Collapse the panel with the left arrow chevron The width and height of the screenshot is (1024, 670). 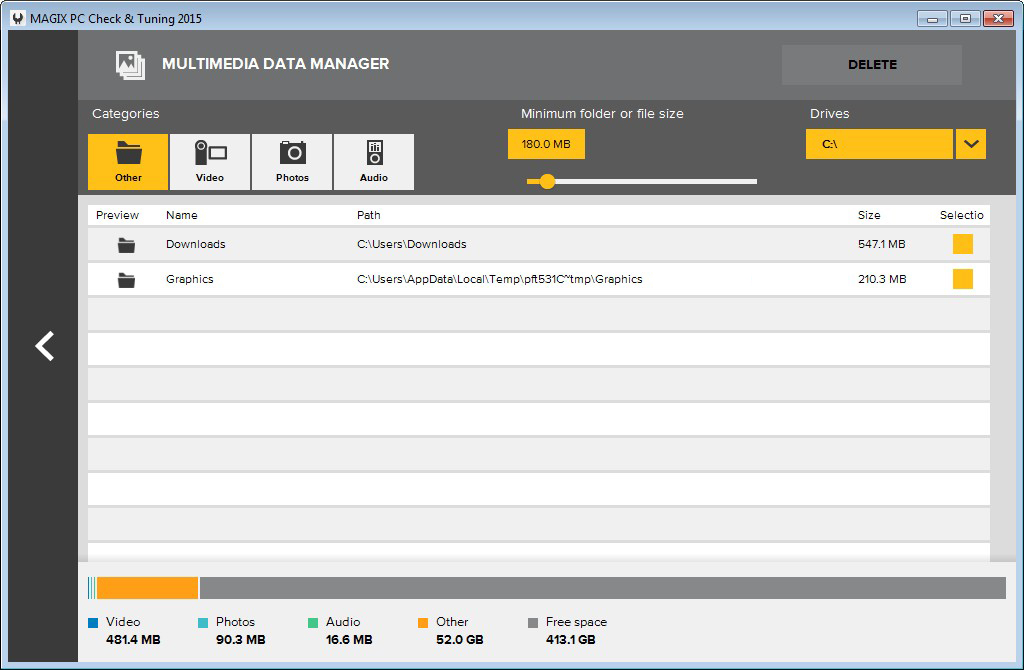click(x=44, y=345)
